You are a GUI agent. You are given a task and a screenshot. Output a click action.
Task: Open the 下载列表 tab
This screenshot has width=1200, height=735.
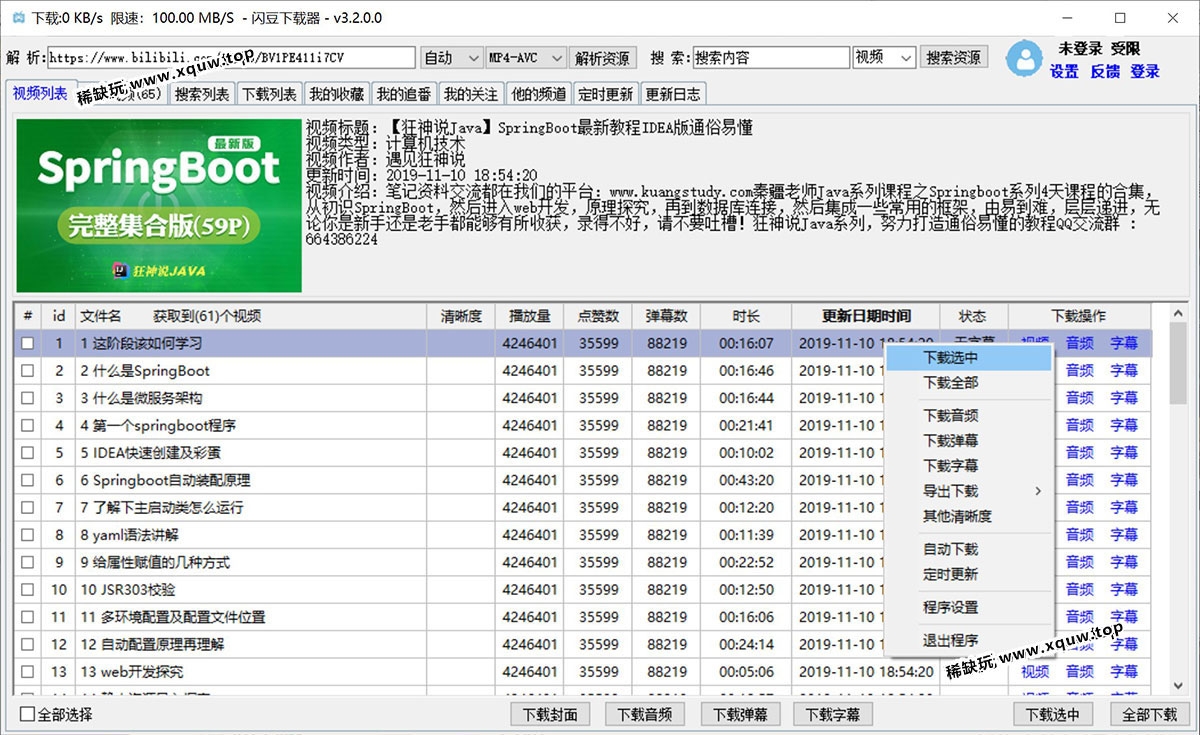pos(270,94)
